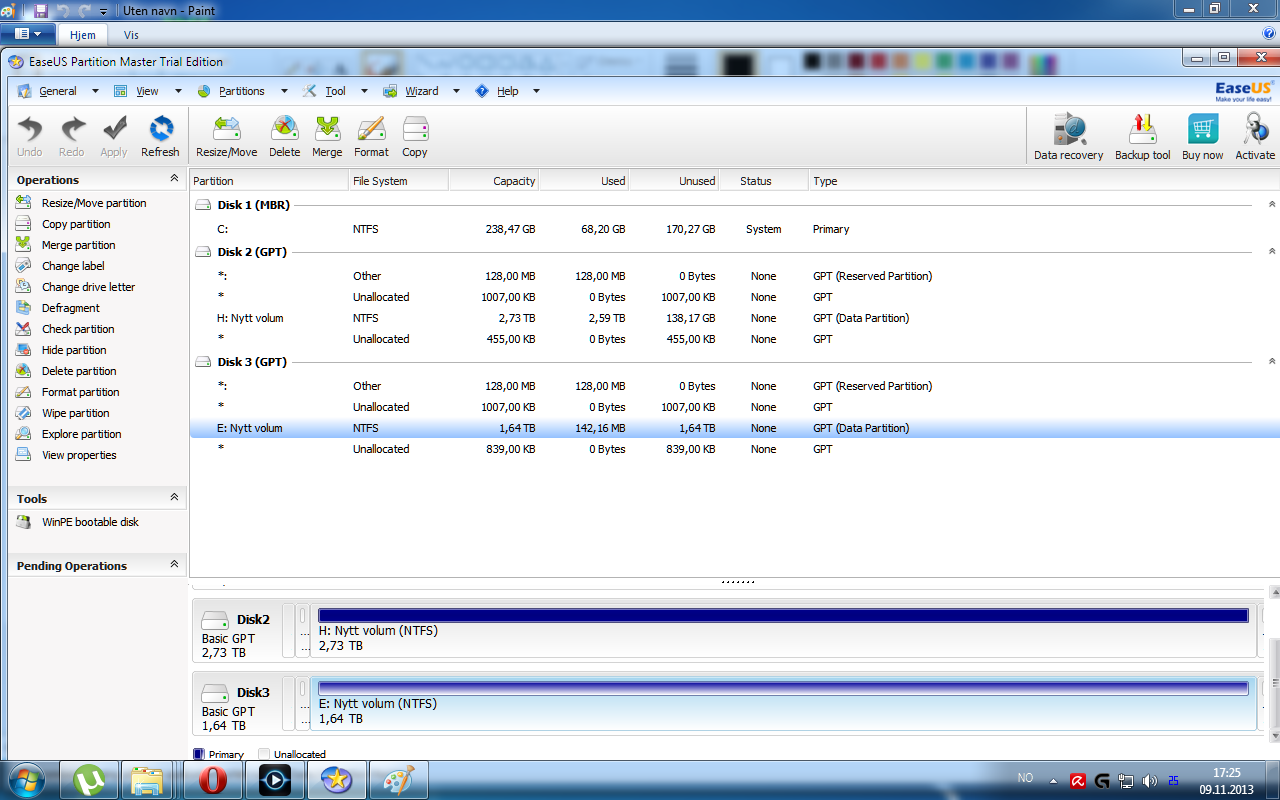
Task: Collapse the Operations panel
Action: (174, 179)
